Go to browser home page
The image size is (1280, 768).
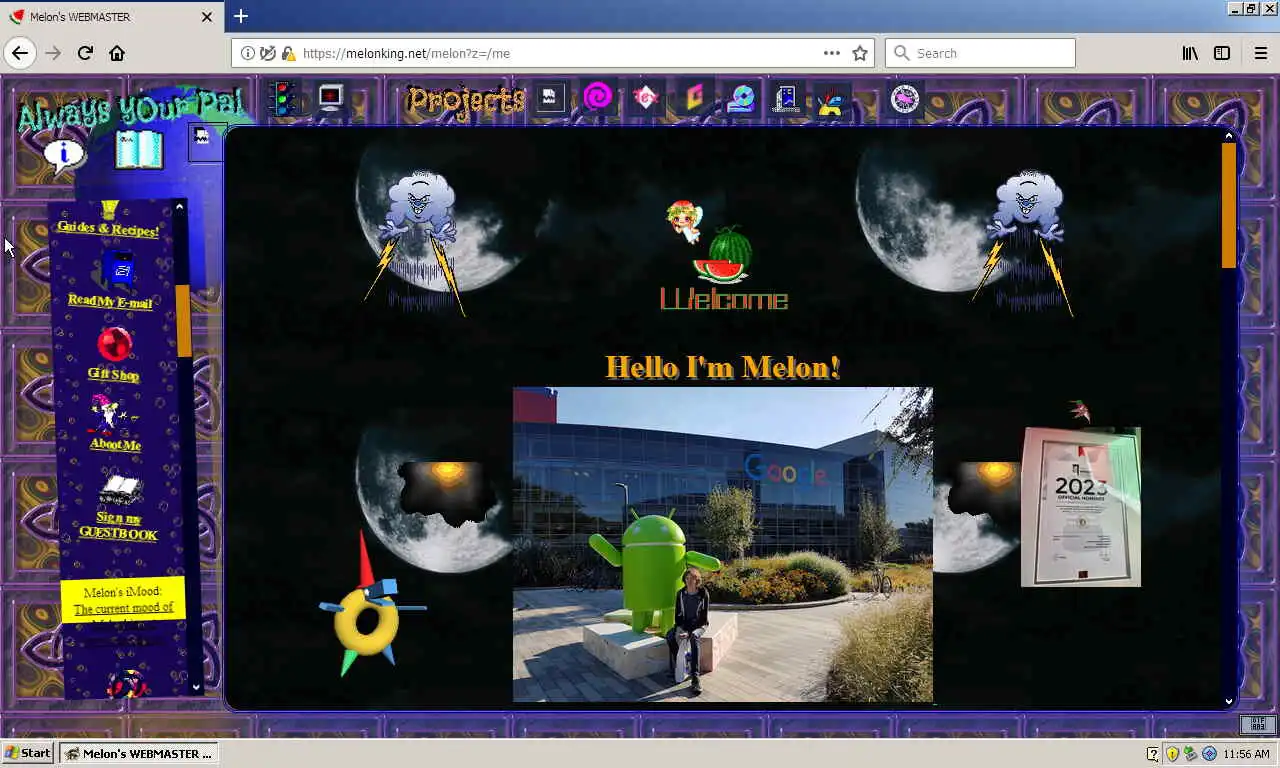tap(117, 53)
